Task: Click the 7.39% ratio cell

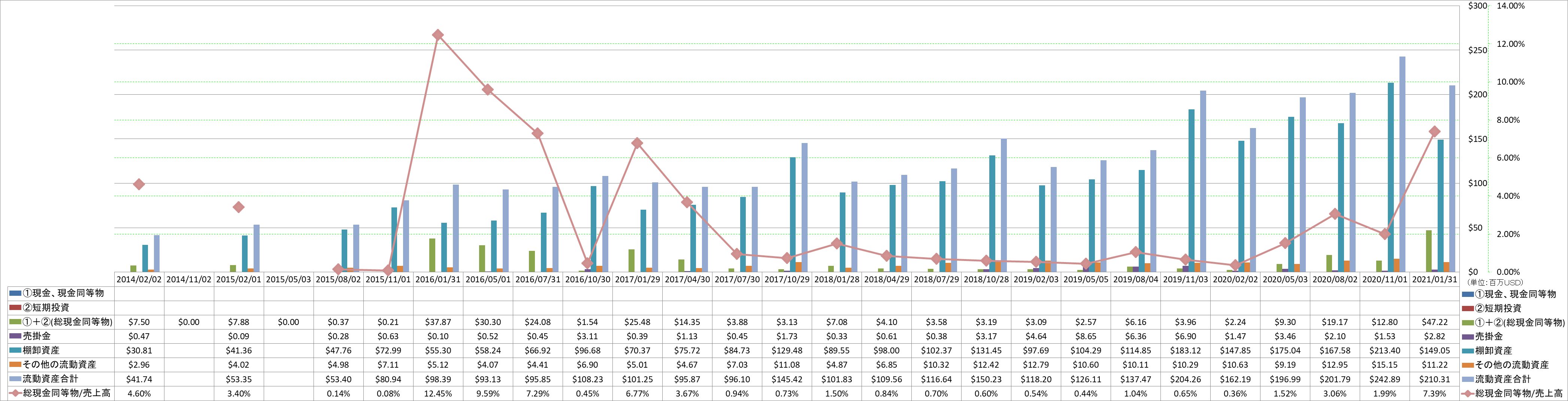Action: [1434, 394]
